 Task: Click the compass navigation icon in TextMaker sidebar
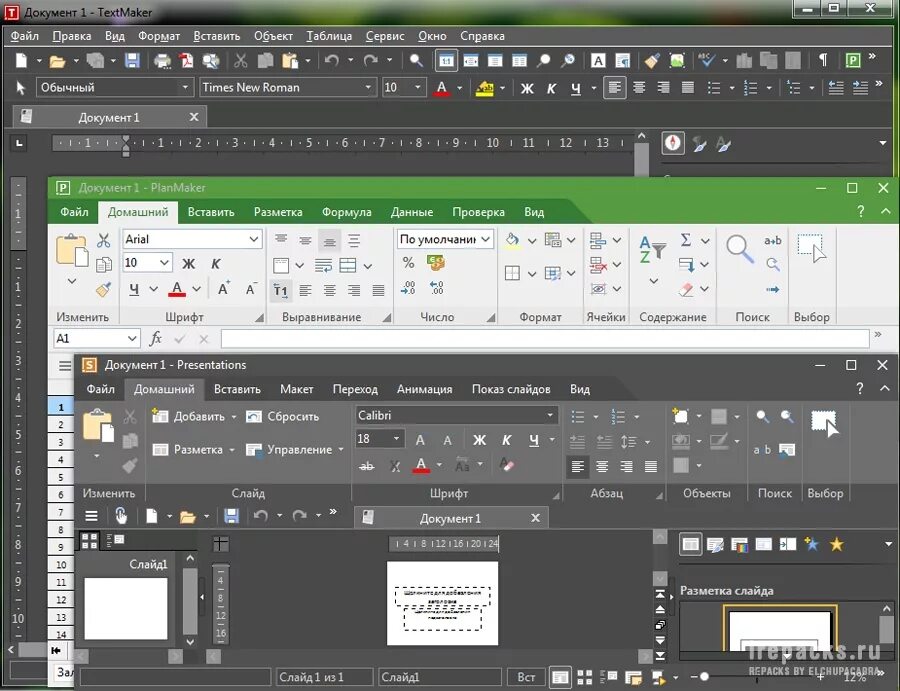click(x=673, y=142)
